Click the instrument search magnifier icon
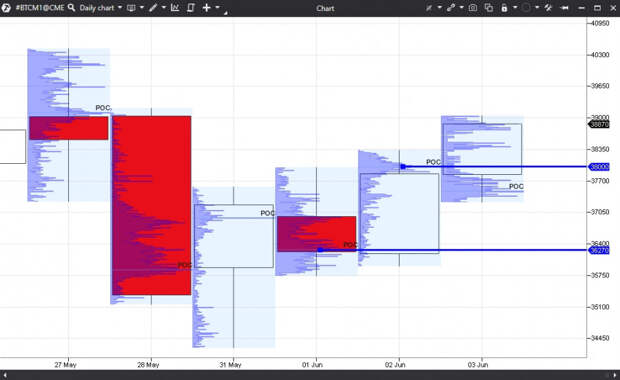The image size is (620, 380). click(71, 8)
